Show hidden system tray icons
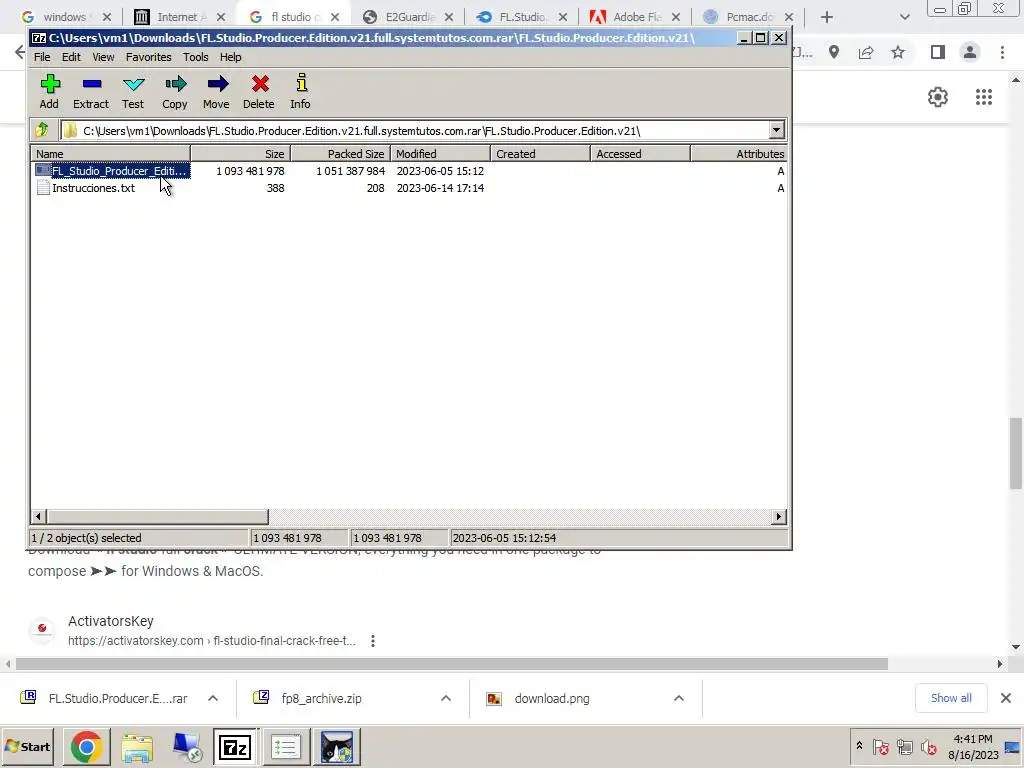 859,746
